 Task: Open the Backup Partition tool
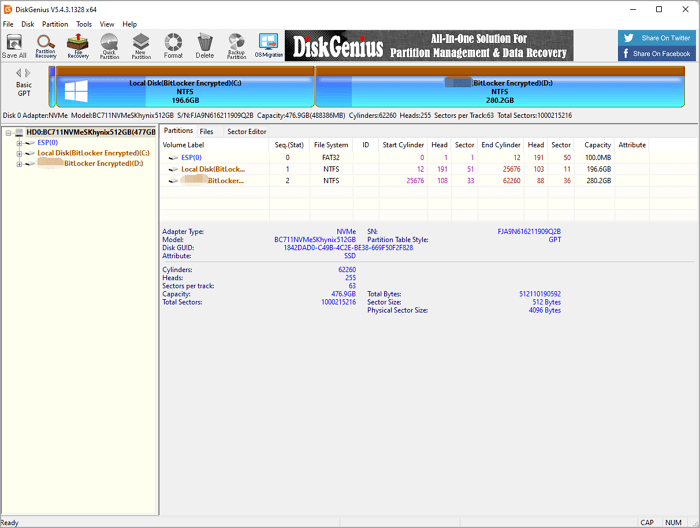pyautogui.click(x=236, y=45)
